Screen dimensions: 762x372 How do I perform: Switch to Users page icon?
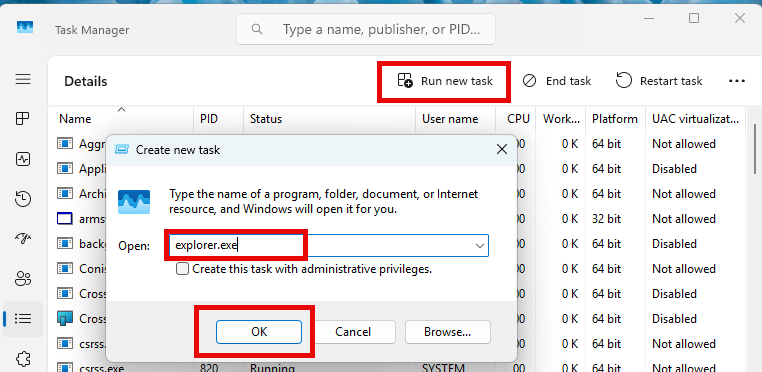[23, 279]
